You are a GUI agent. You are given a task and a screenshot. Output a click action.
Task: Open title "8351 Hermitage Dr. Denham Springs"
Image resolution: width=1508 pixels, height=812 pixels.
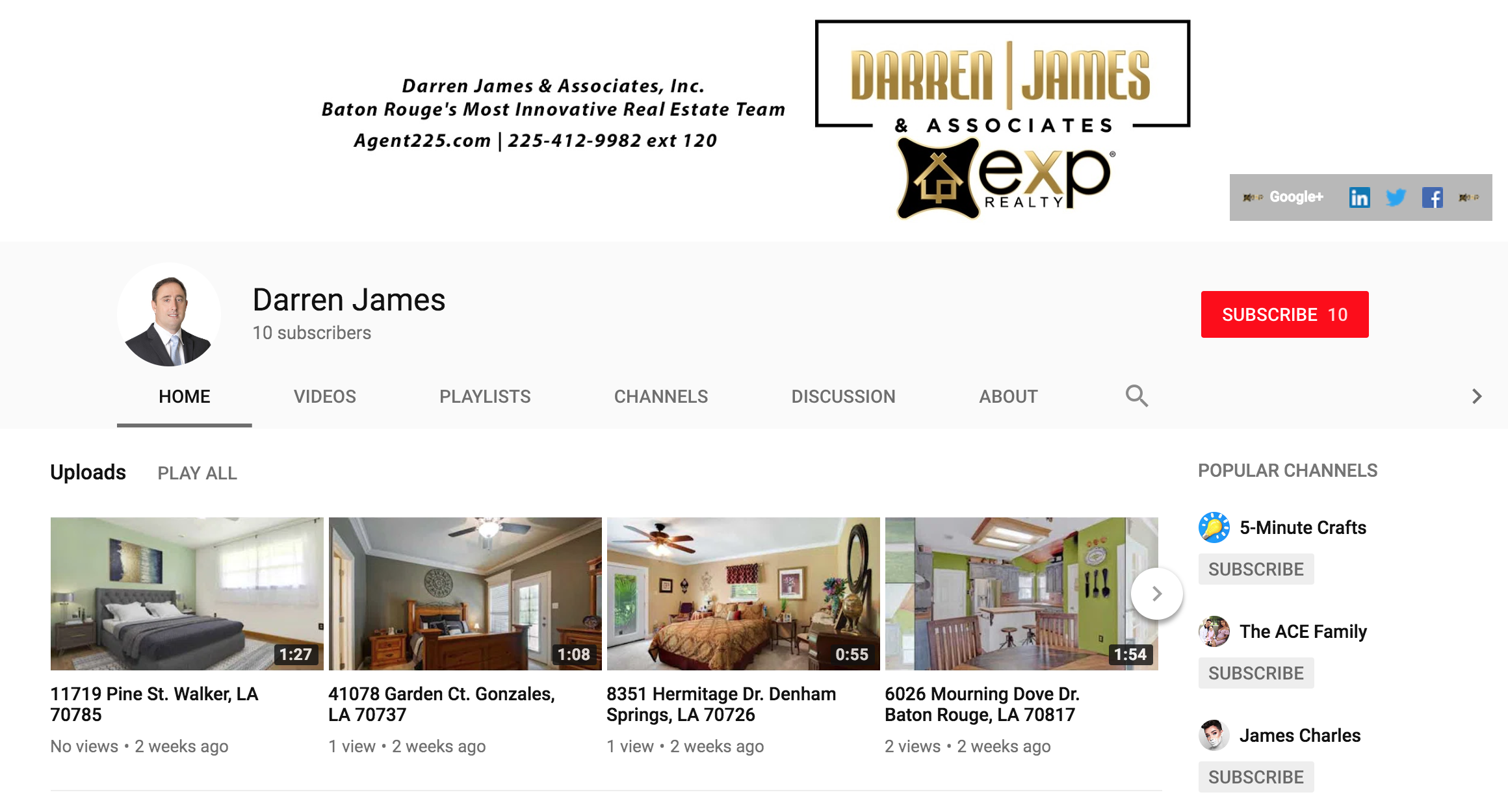pos(721,704)
